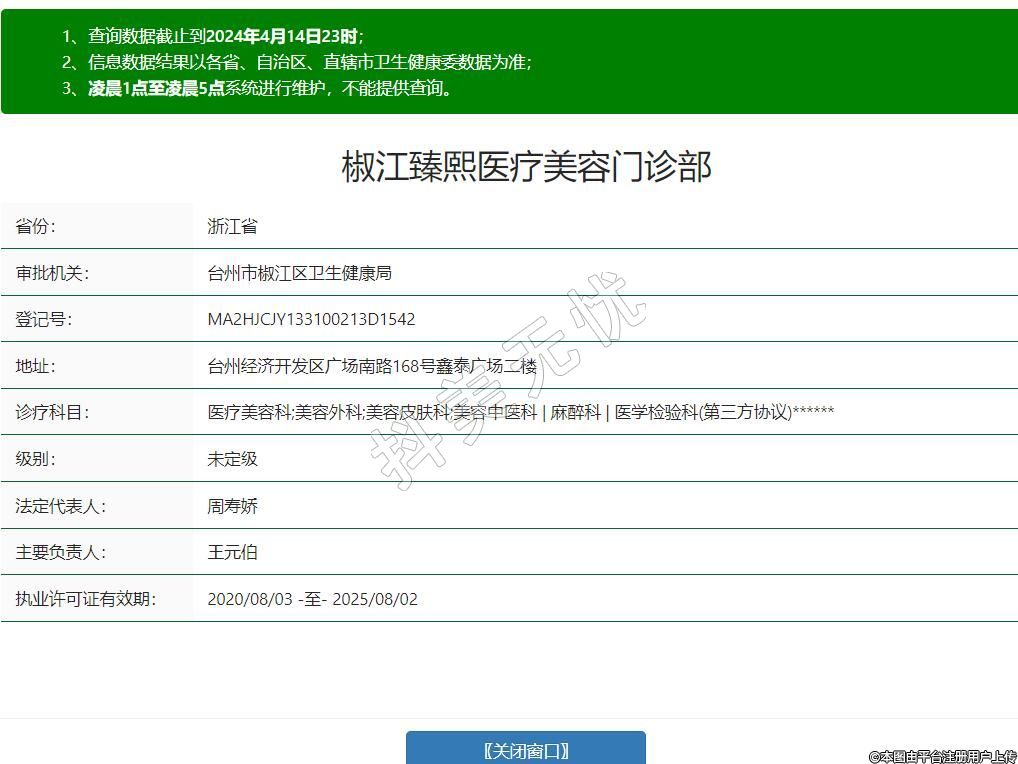The width and height of the screenshot is (1018, 764).
Task: Click the 本图由平台注册用户上传 caption text
Action: [941, 757]
